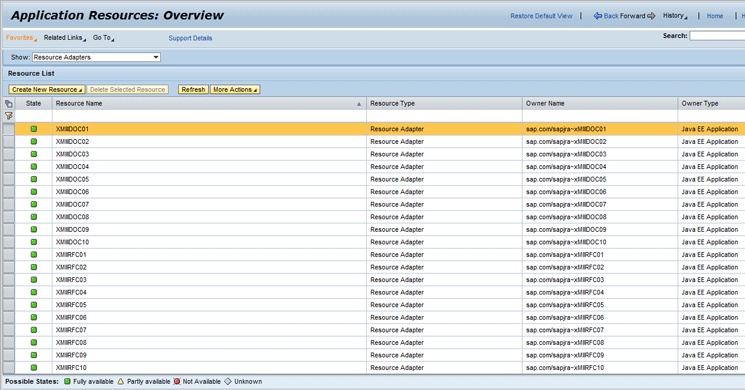This screenshot has height=390, width=745.
Task: Open the Go To menu
Action: 103,38
